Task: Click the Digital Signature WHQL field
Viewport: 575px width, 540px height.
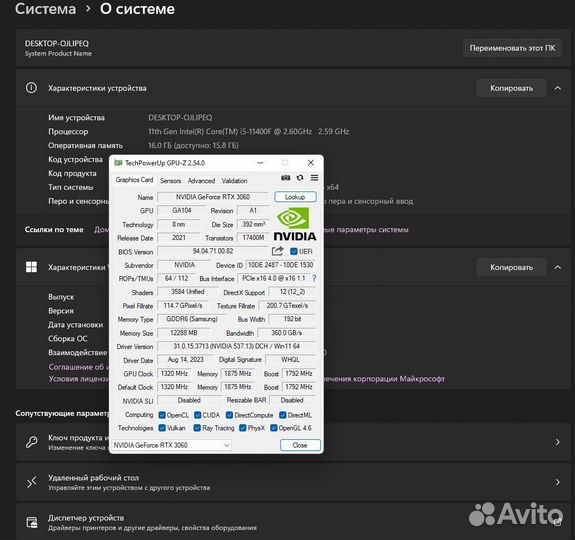Action: tap(290, 360)
